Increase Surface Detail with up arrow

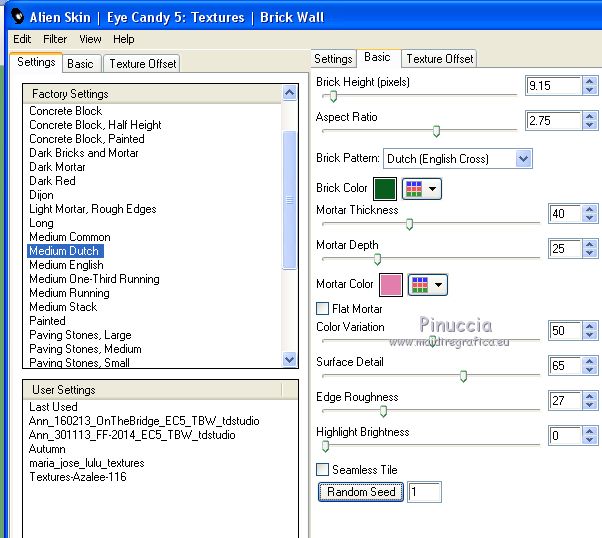click(x=590, y=361)
